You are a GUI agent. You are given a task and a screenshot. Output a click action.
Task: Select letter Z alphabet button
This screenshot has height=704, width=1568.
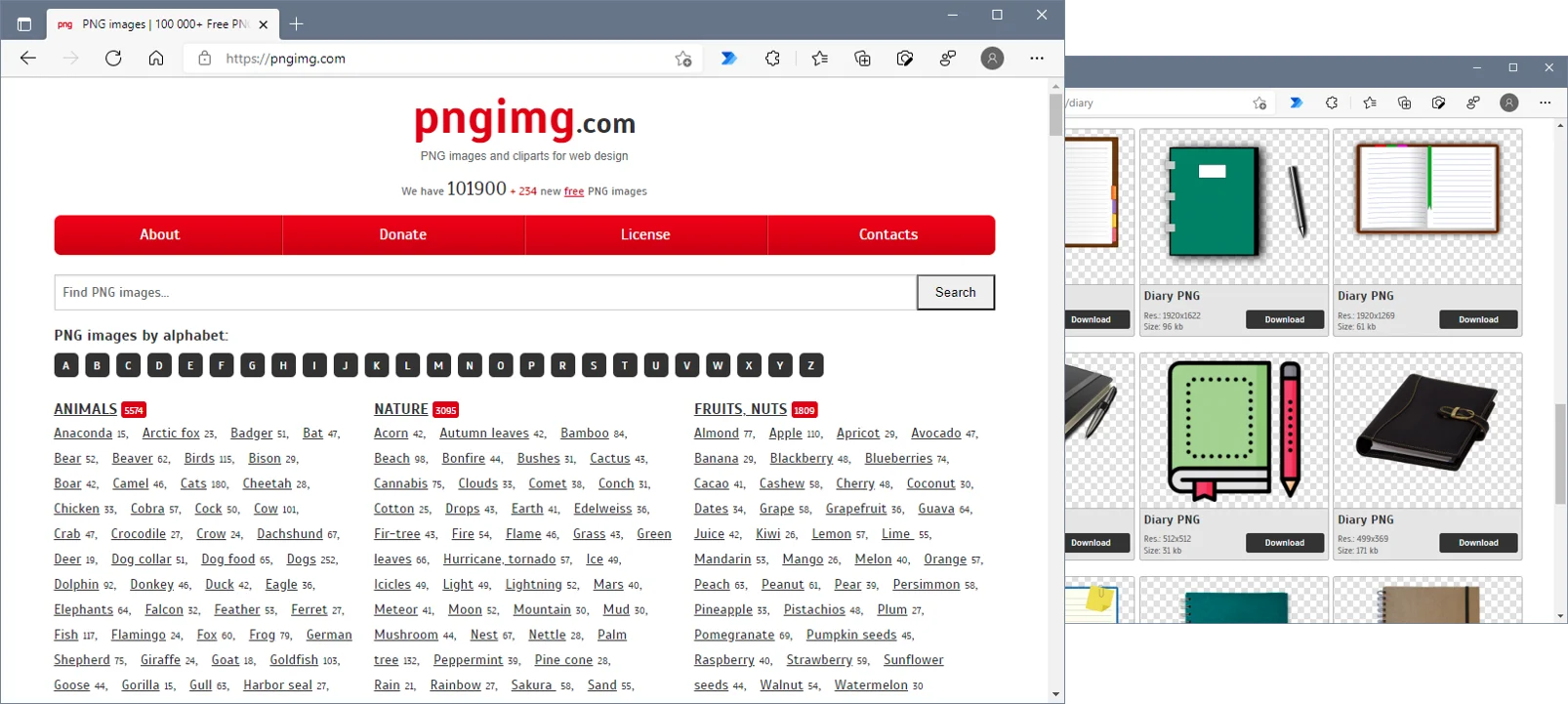point(811,365)
